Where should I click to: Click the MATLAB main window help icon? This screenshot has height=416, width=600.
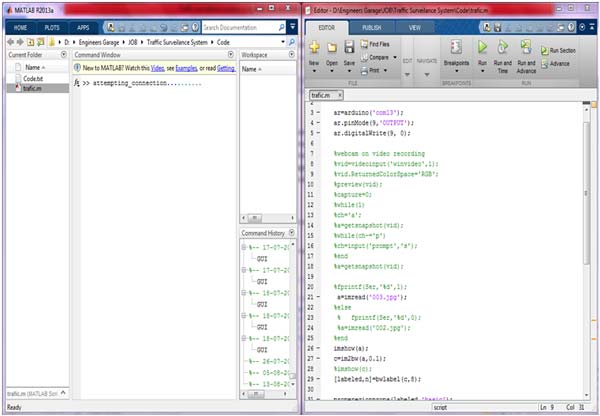pyautogui.click(x=195, y=27)
